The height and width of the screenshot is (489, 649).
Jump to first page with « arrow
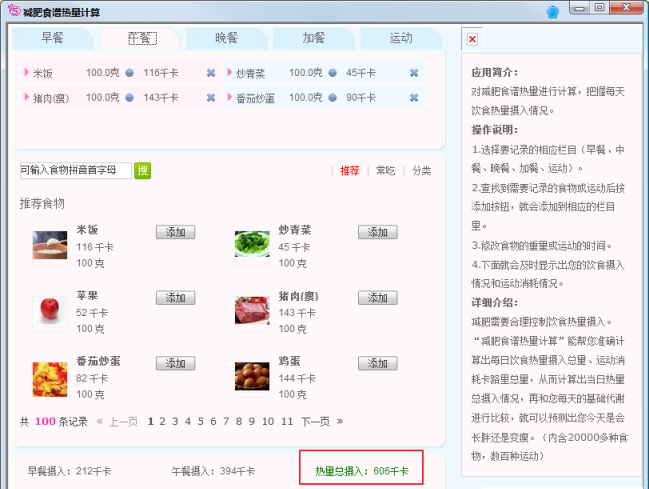(x=100, y=421)
